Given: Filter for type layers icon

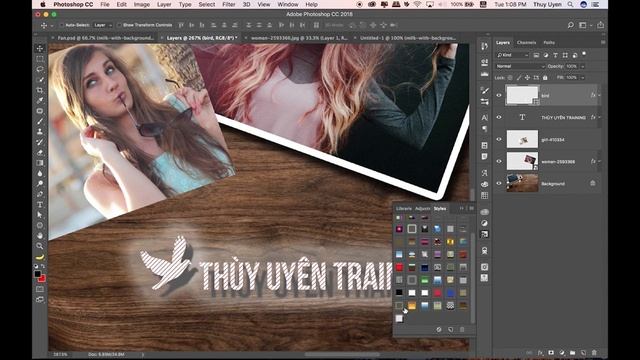Looking at the screenshot, I should coord(555,55).
